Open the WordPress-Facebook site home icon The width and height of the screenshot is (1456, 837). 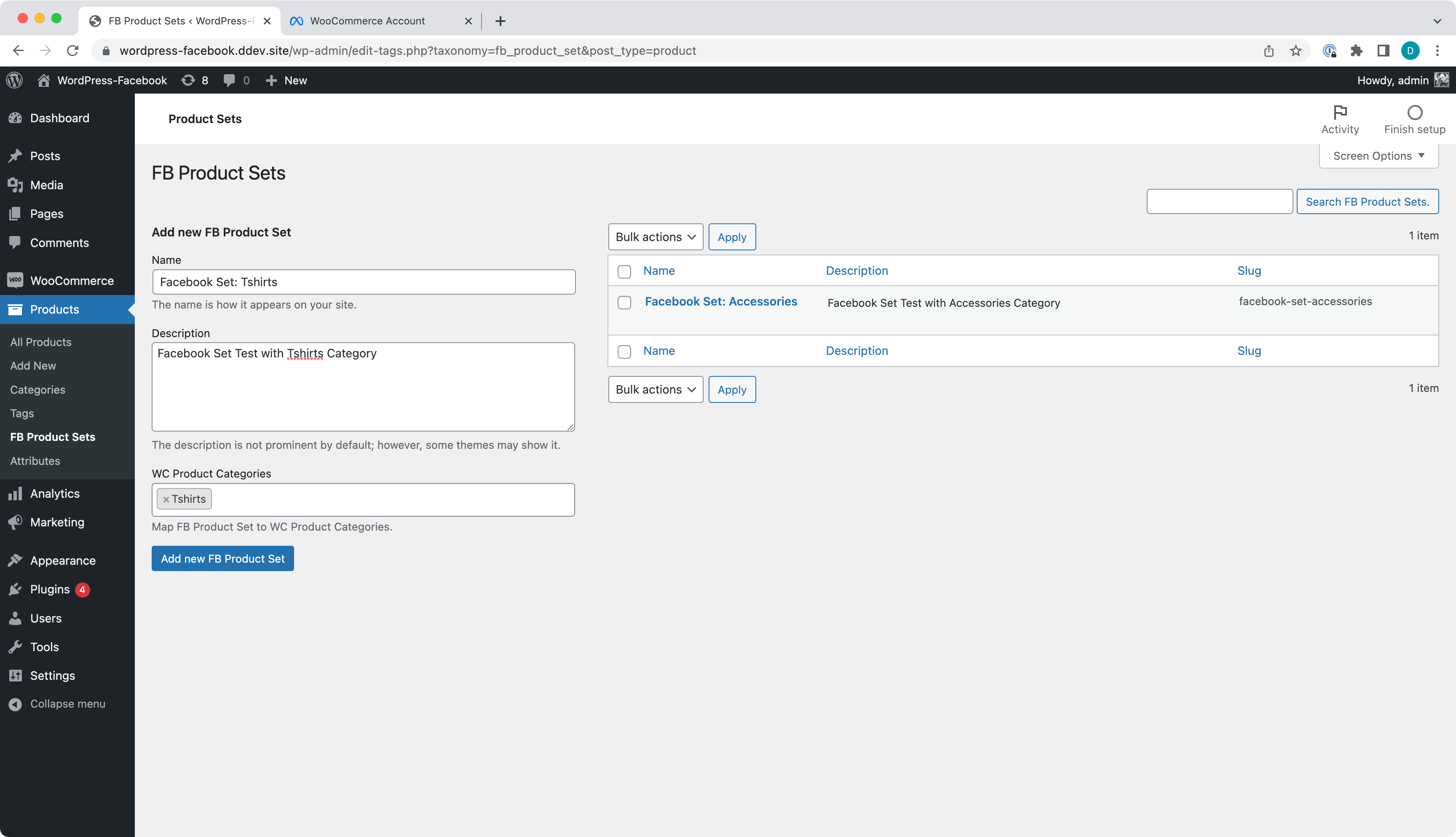click(44, 80)
